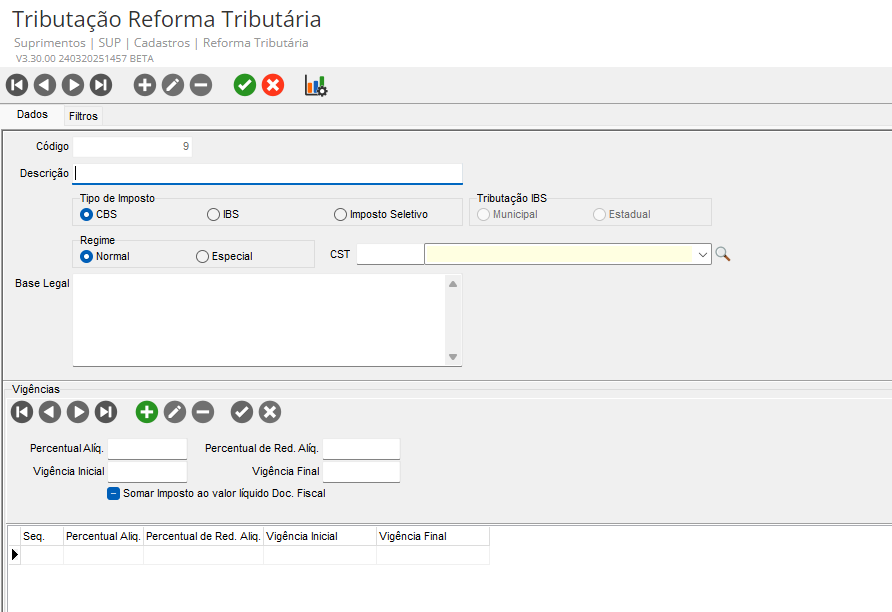Focus the Vigência Inicial date field

click(147, 471)
